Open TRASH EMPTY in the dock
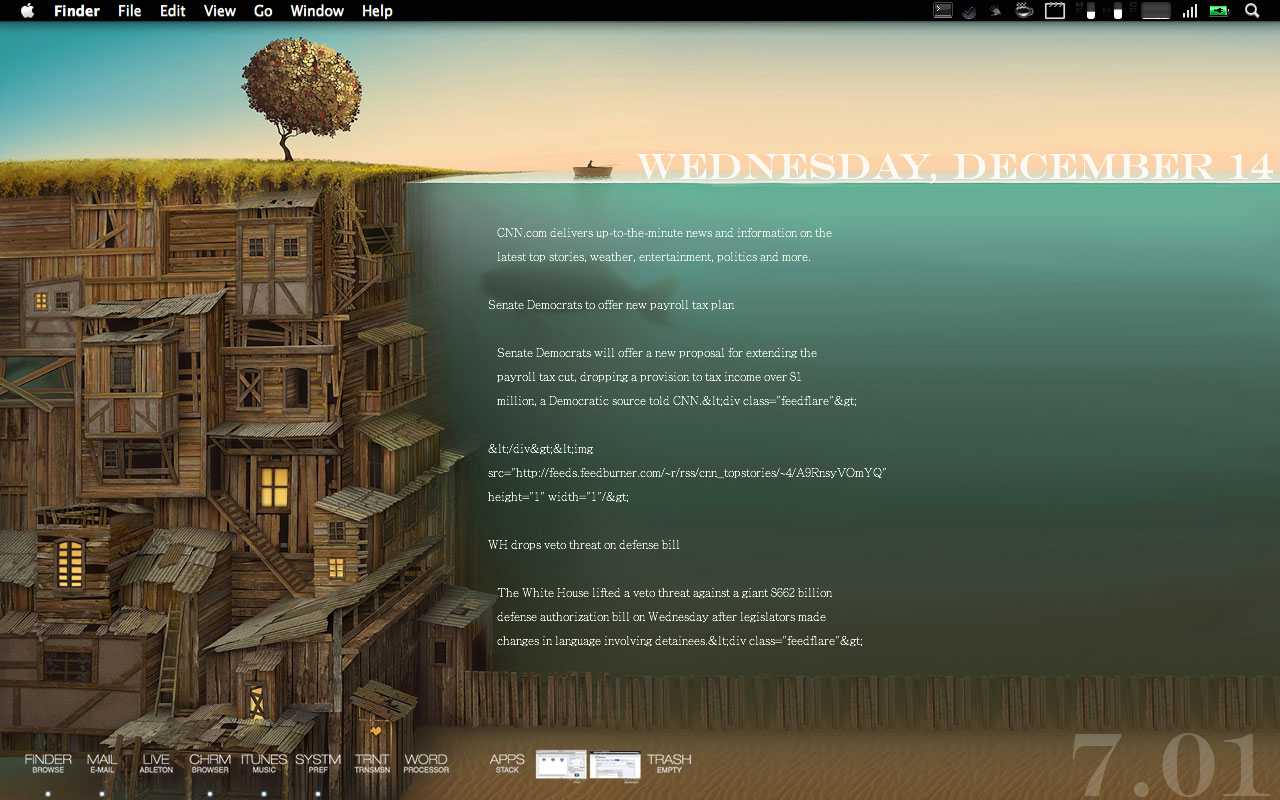Image resolution: width=1280 pixels, height=800 pixels. click(669, 764)
